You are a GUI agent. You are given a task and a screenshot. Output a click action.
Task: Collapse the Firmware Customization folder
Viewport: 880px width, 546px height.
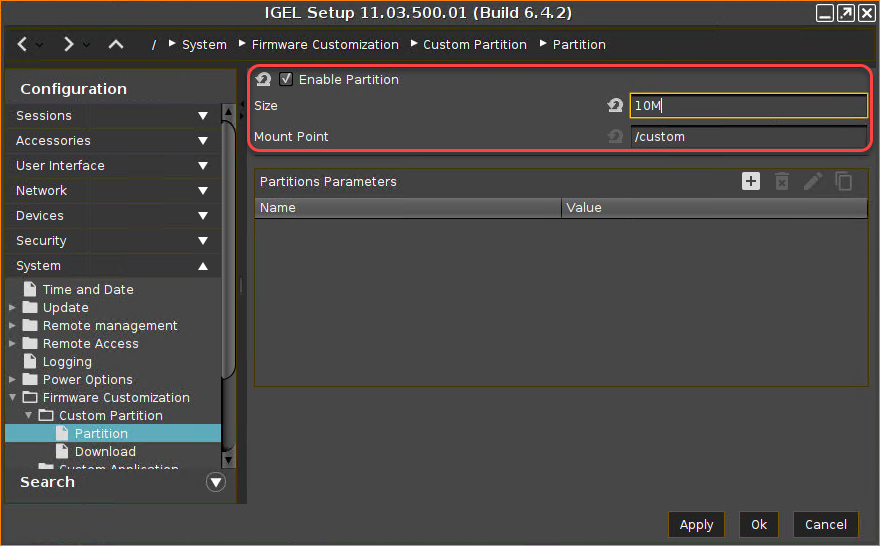click(12, 398)
